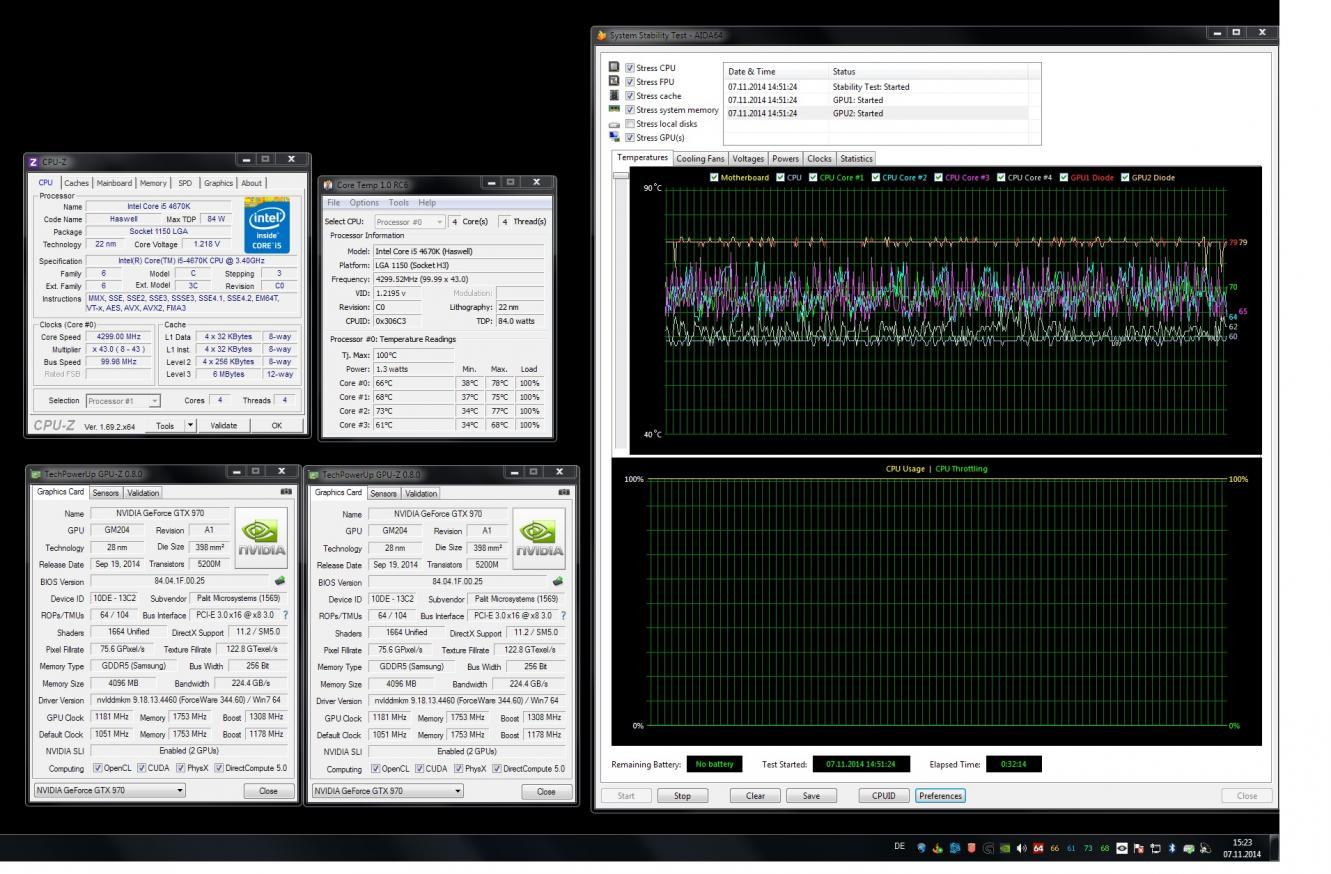1331x874 pixels.
Task: Click the GPU2: Started log row
Action: click(883, 113)
